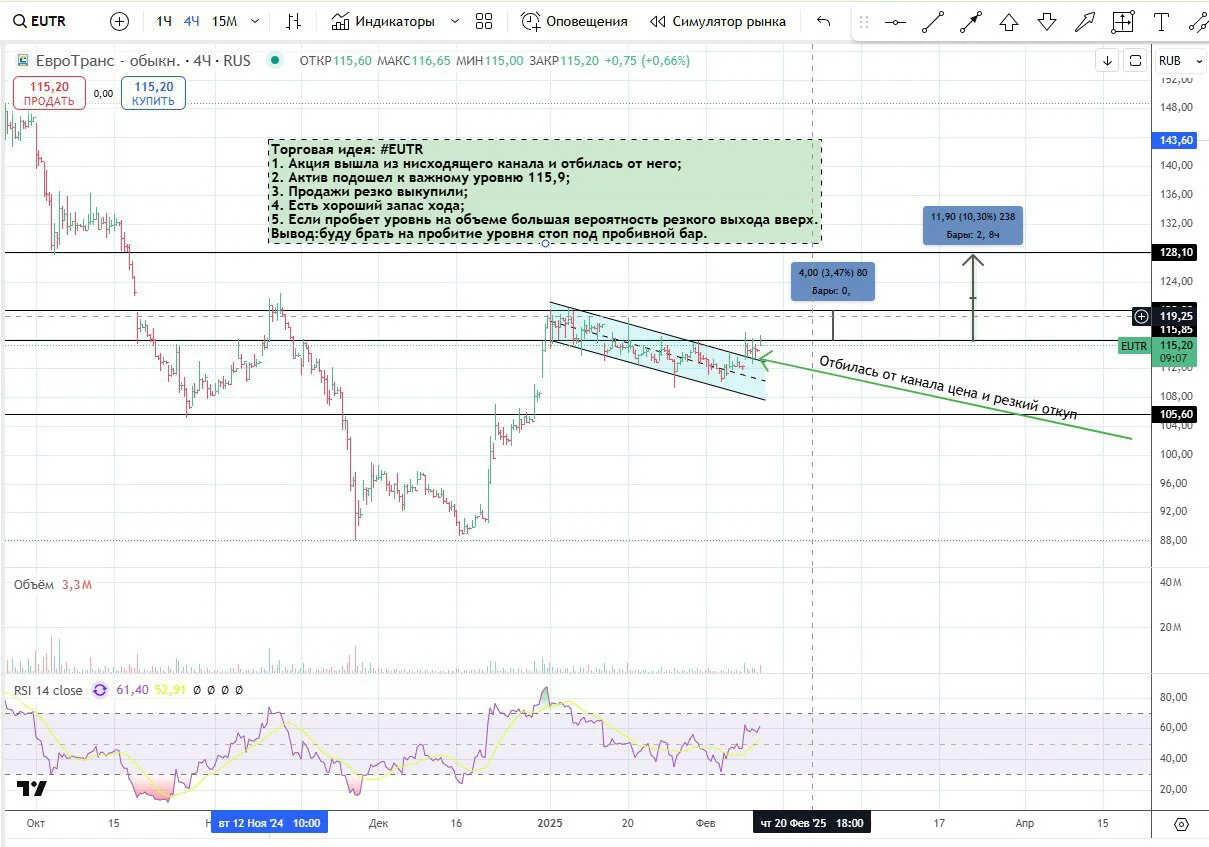The width and height of the screenshot is (1209, 847).
Task: Select the diagonal arrow drawing tool
Action: [x=1085, y=21]
